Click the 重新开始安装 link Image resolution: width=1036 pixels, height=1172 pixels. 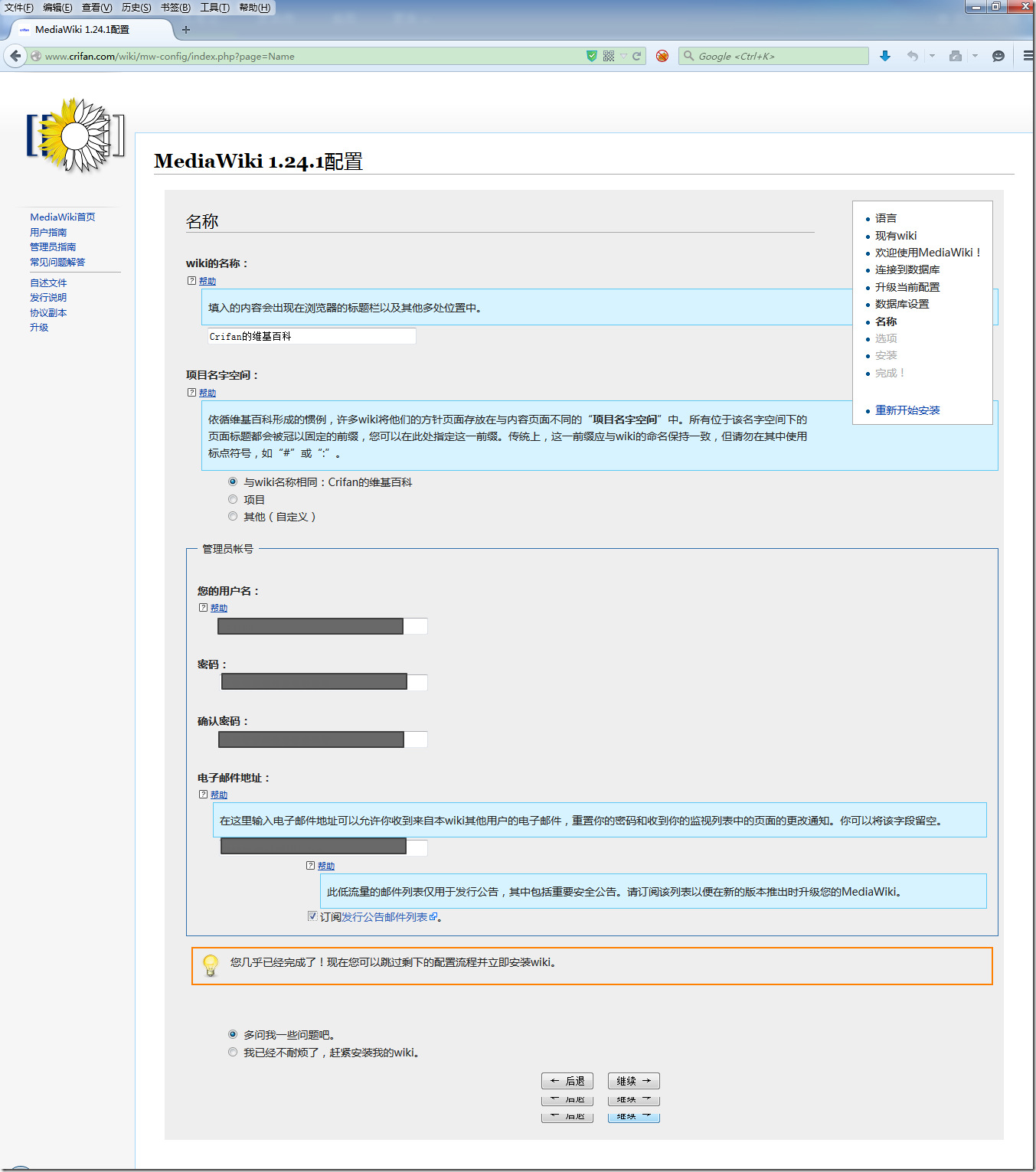click(907, 410)
